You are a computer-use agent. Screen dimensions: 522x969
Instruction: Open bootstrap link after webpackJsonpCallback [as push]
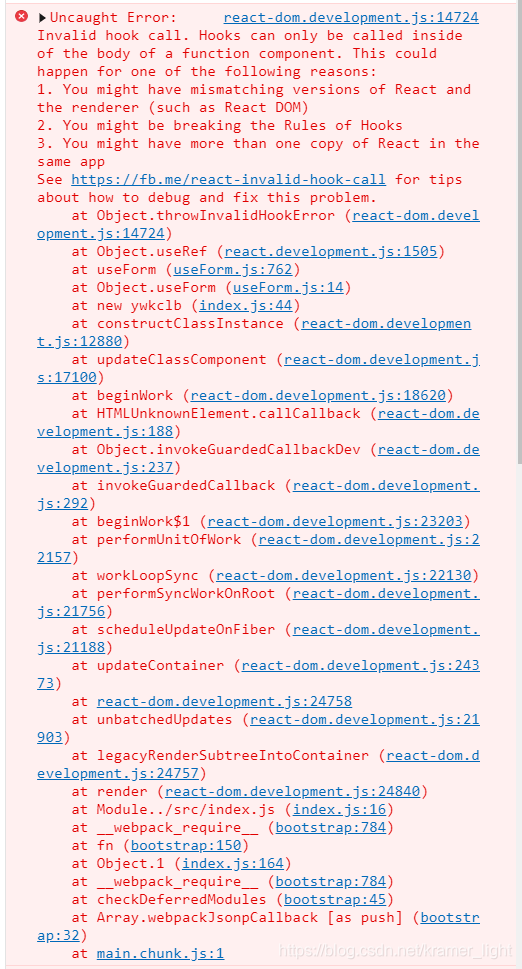tap(450, 917)
